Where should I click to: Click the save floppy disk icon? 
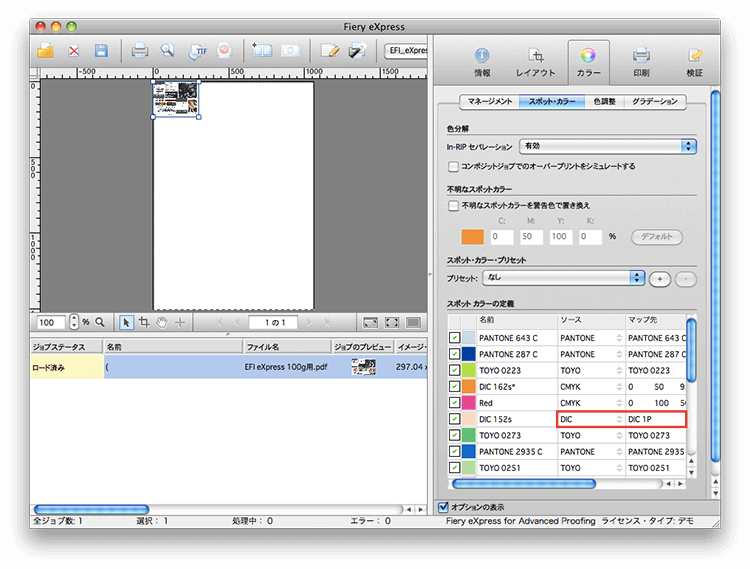(100, 51)
